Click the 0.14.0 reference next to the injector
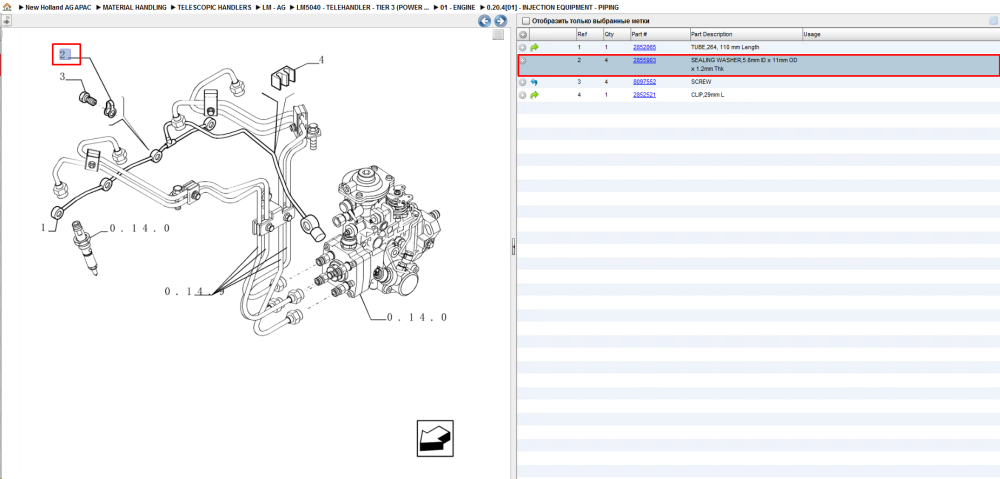The width and height of the screenshot is (1000, 479). [x=140, y=228]
